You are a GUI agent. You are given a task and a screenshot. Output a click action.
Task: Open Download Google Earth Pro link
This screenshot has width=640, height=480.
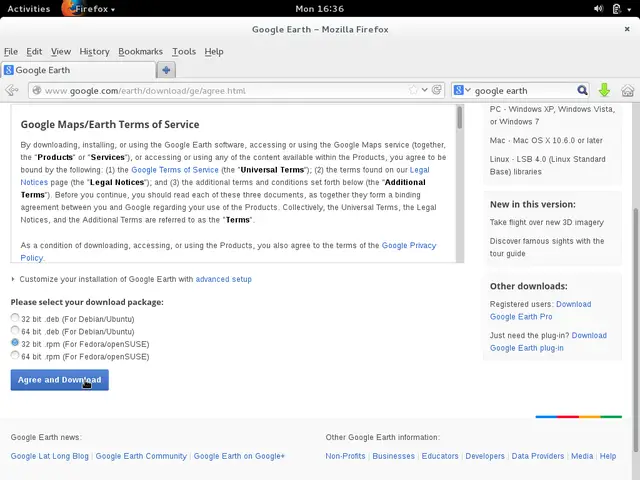tap(521, 317)
